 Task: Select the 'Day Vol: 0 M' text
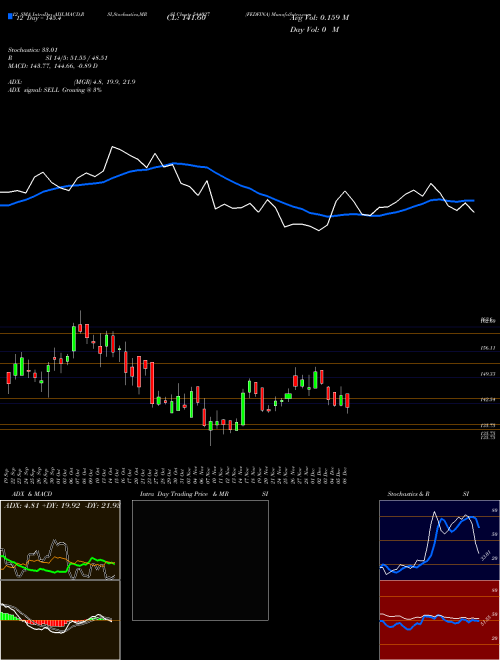pos(314,30)
